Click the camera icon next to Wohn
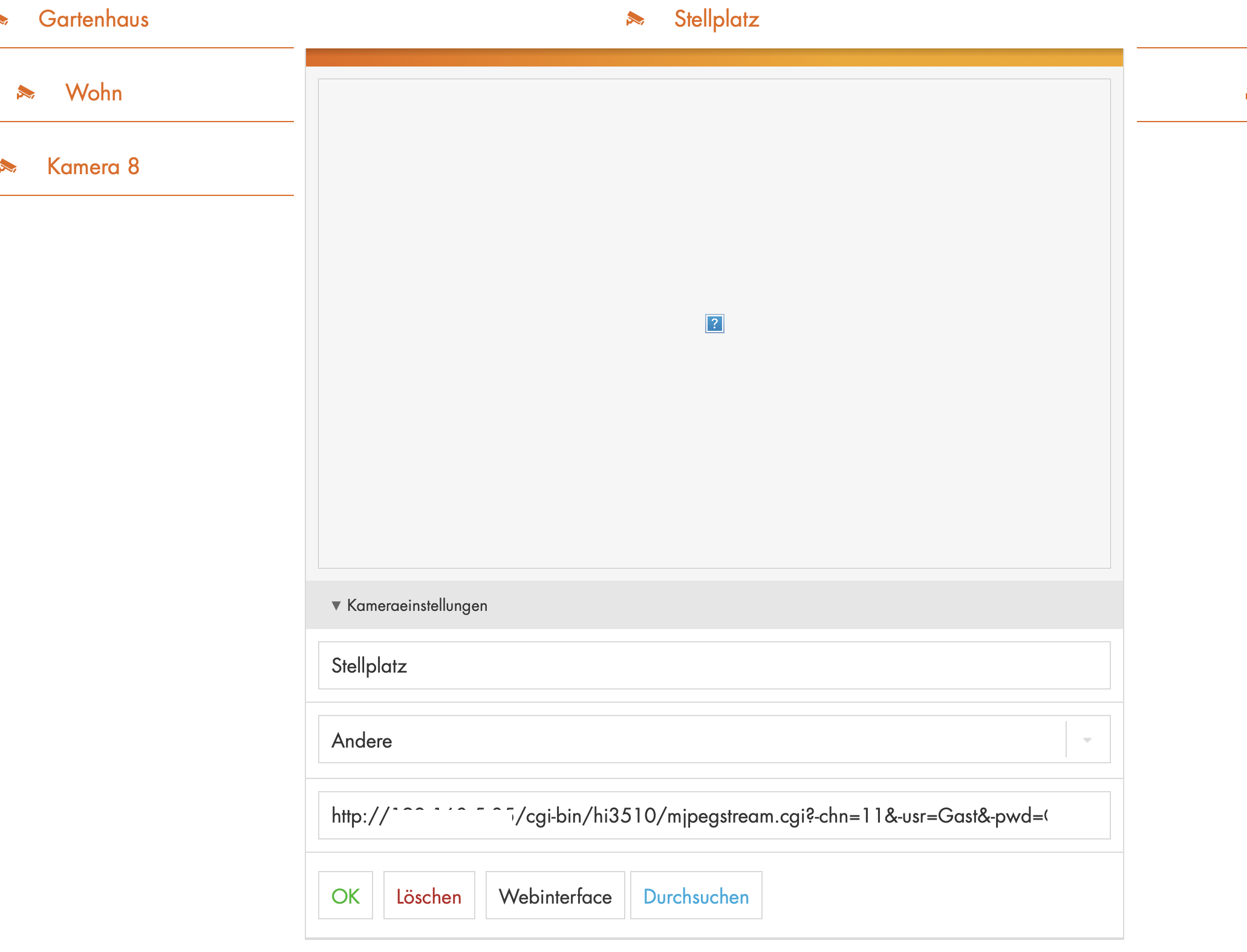 pyautogui.click(x=25, y=93)
